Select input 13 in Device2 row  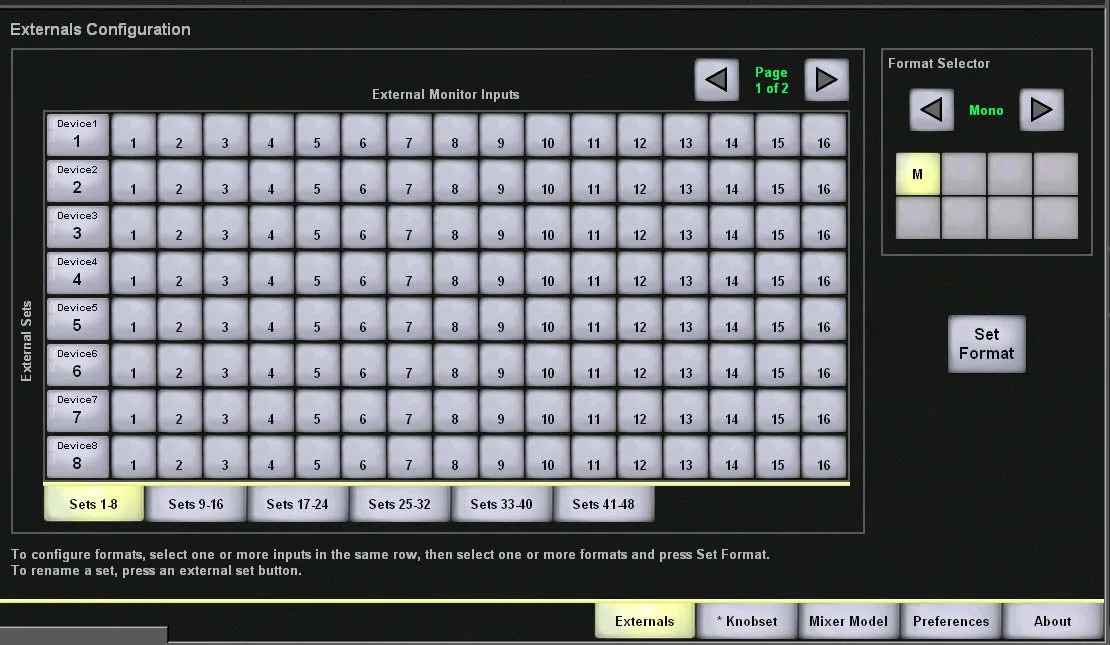(x=685, y=181)
